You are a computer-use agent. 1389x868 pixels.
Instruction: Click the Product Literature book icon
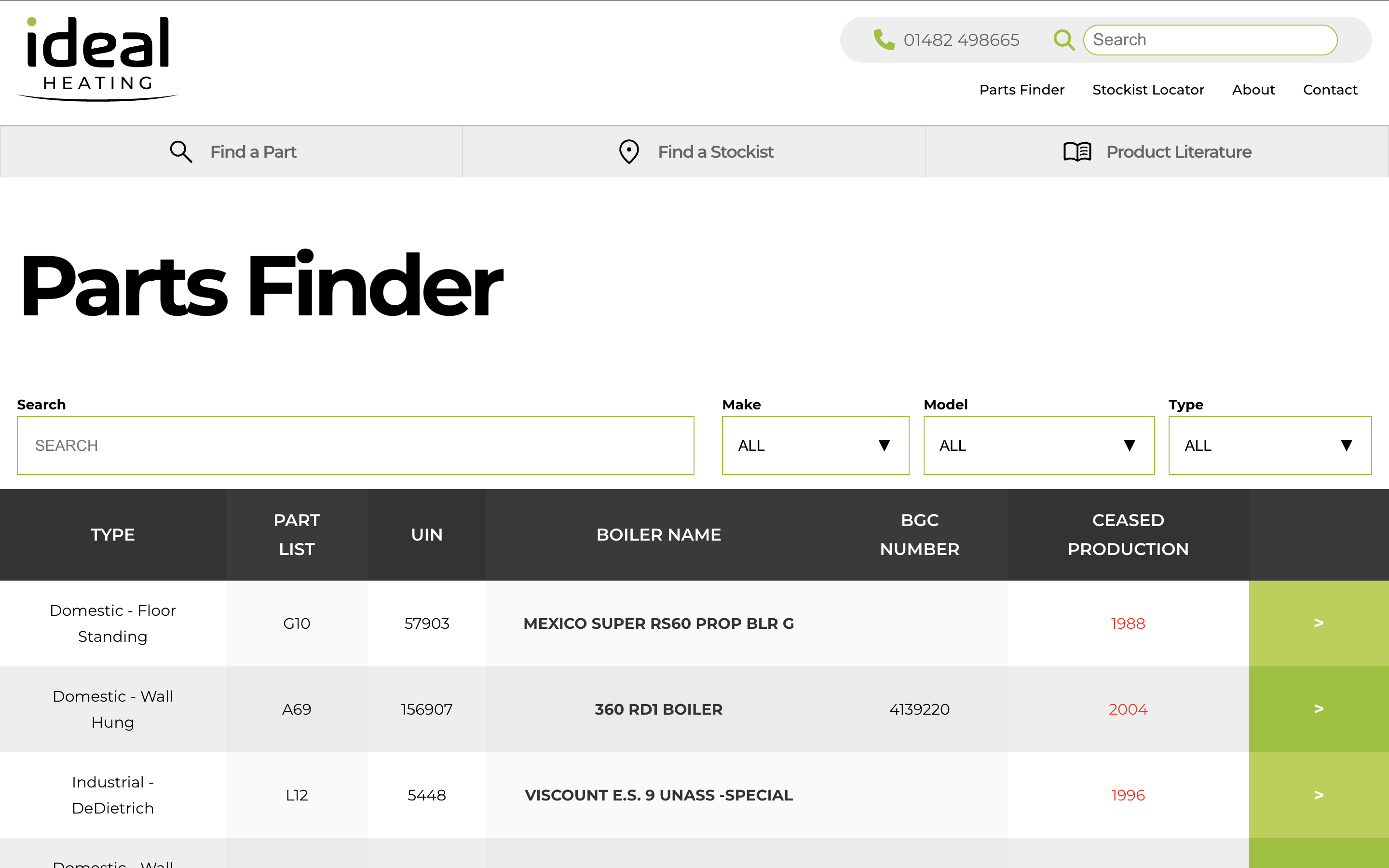(x=1077, y=151)
